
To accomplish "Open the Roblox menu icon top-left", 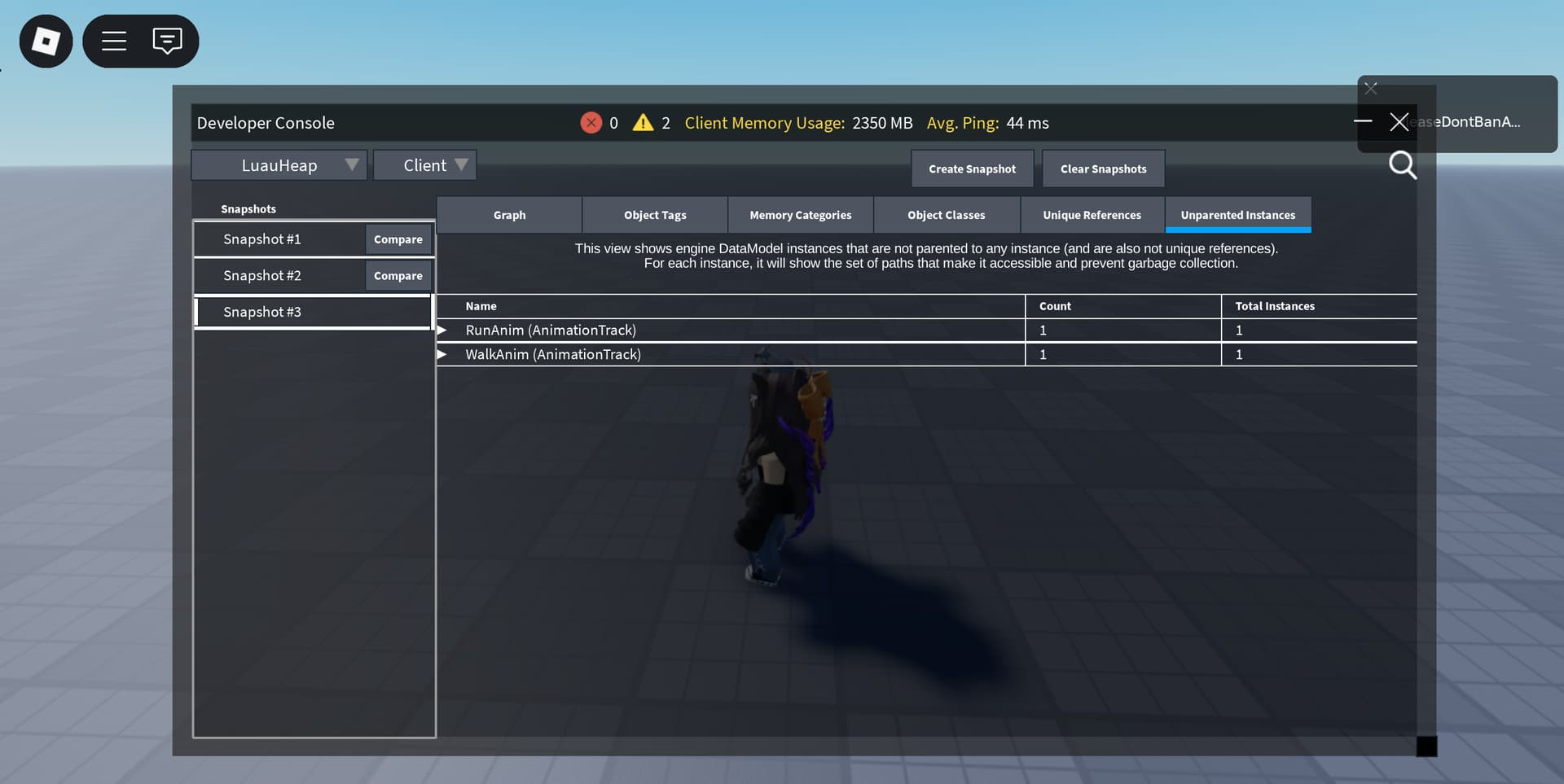I will coord(46,41).
